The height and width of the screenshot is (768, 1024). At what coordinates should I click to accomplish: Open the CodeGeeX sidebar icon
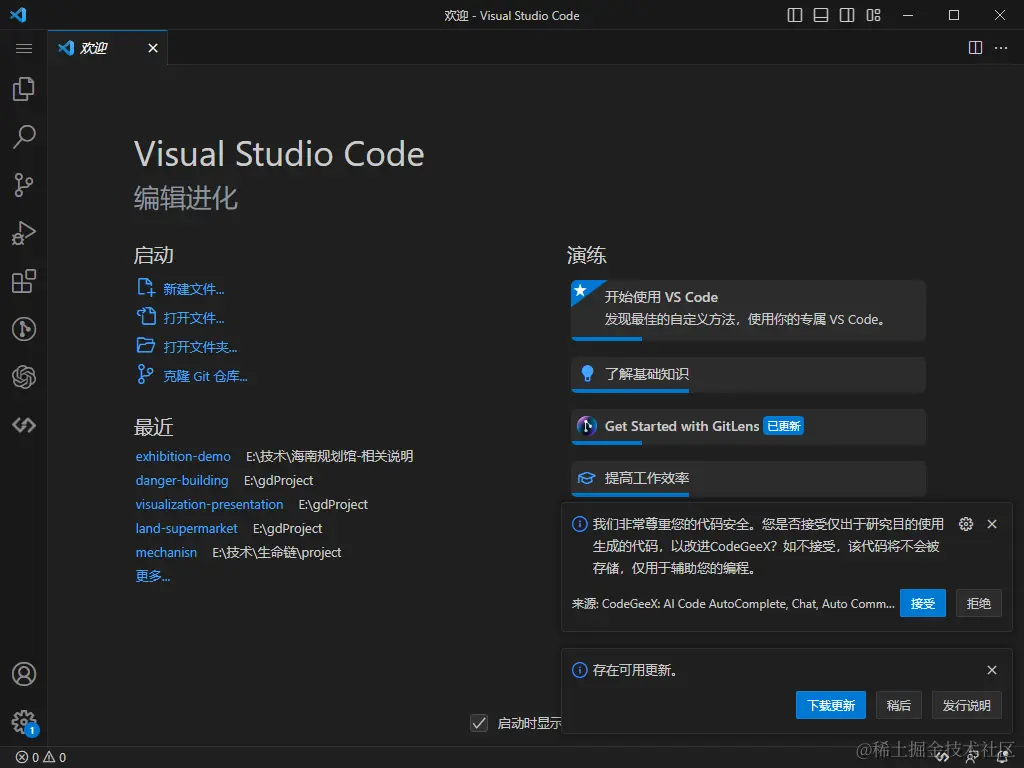[24, 425]
